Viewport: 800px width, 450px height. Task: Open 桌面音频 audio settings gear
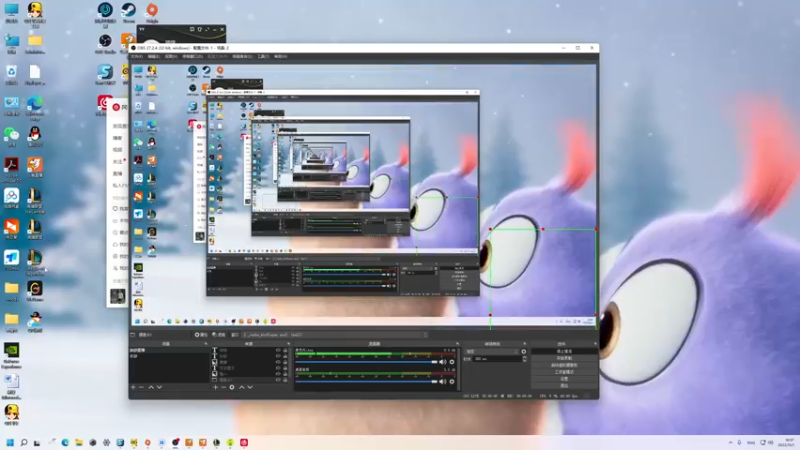pyautogui.click(x=452, y=382)
